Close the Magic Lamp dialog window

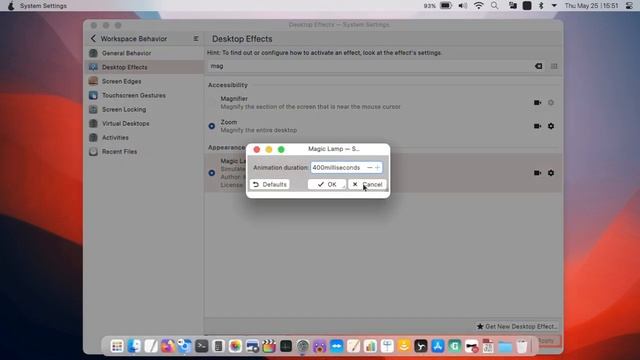257,149
